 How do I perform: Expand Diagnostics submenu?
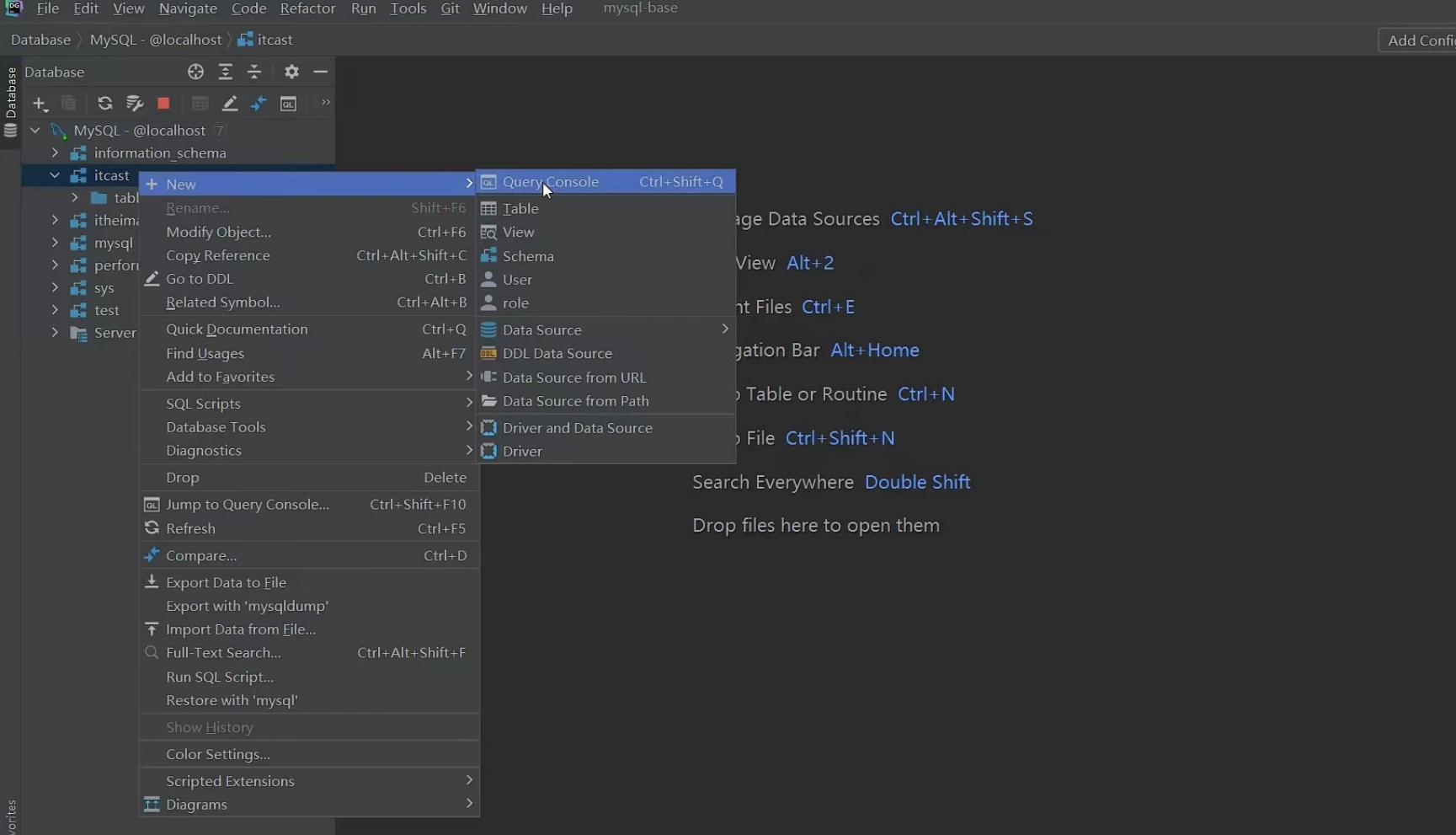pos(309,451)
